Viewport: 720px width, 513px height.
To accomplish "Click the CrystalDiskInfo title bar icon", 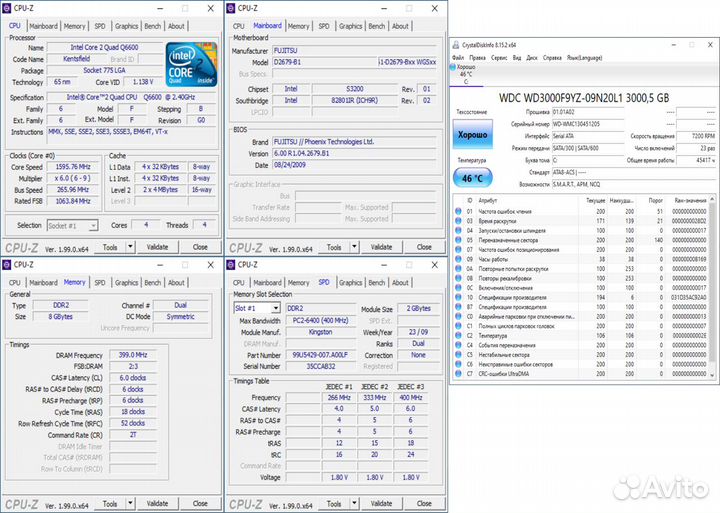I will pos(456,45).
